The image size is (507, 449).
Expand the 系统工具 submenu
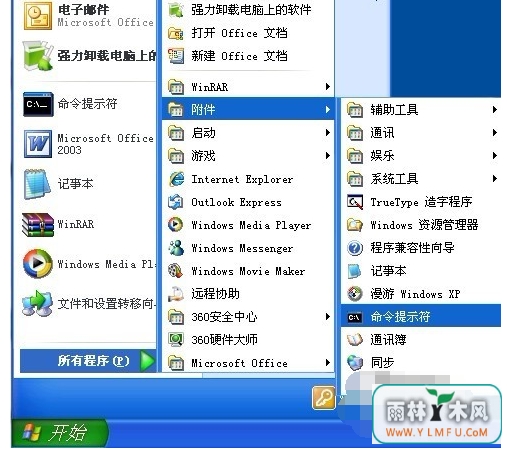421,179
